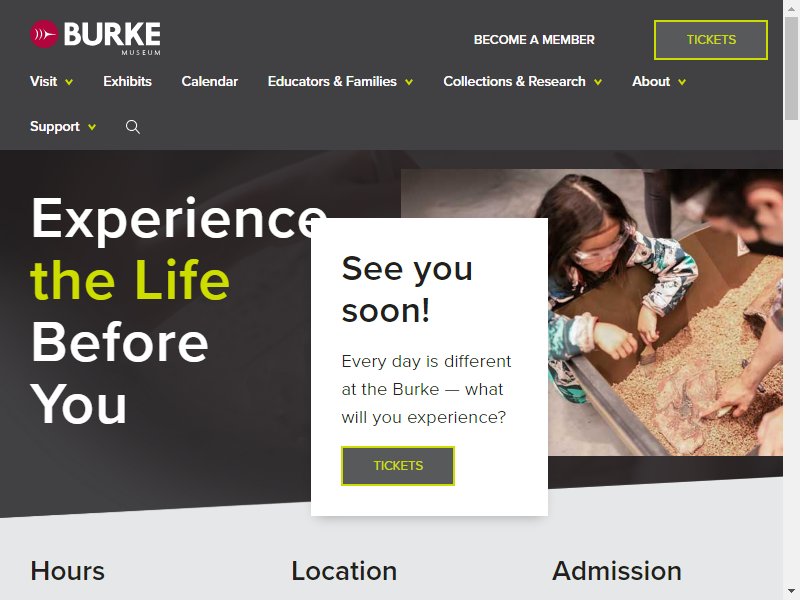Click the Become a Member link
800x600 pixels.
click(x=534, y=40)
